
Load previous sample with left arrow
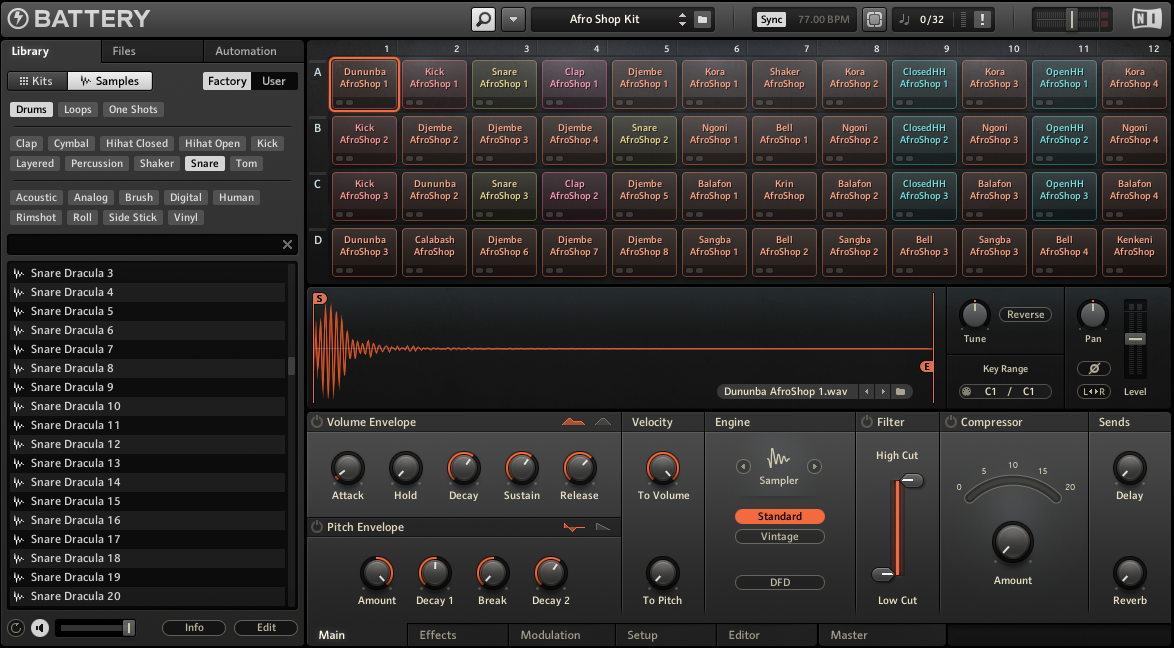coord(866,392)
